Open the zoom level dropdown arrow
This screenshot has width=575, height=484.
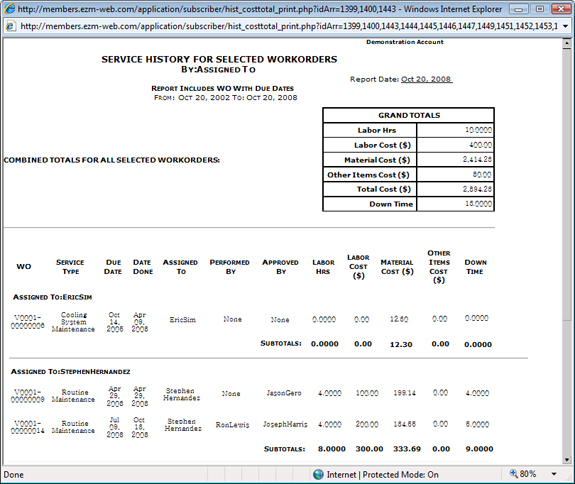click(x=554, y=474)
